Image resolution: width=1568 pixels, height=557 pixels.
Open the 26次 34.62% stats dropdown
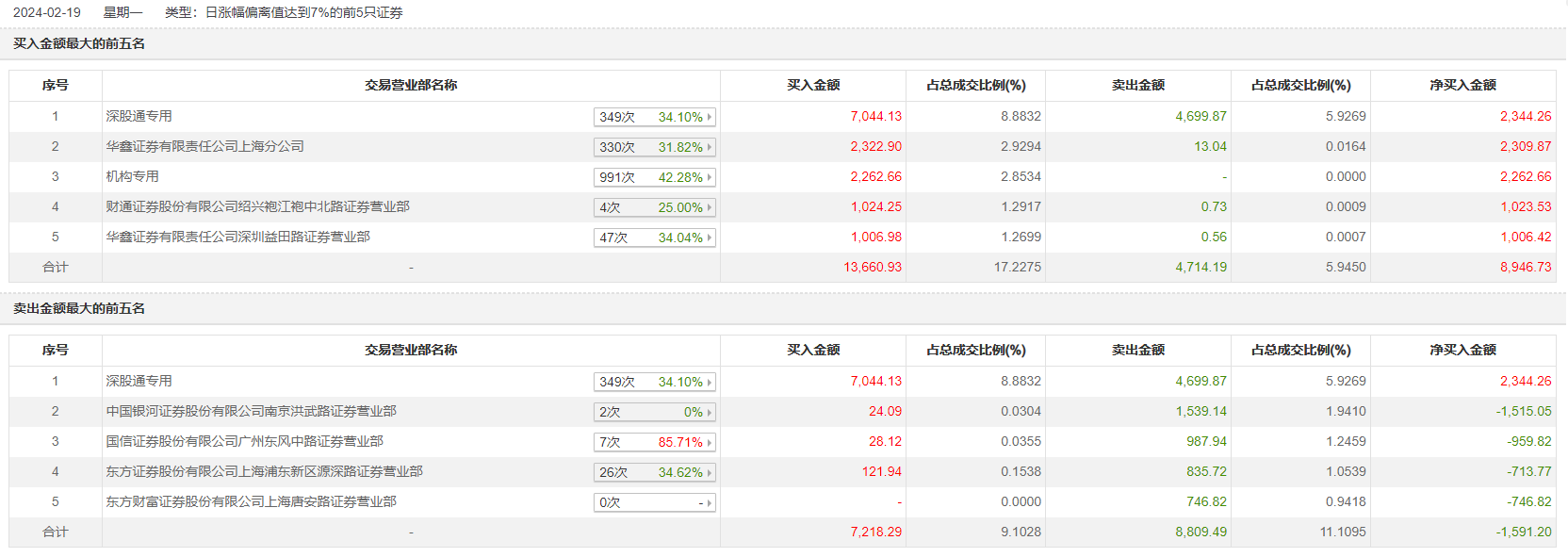pos(654,472)
